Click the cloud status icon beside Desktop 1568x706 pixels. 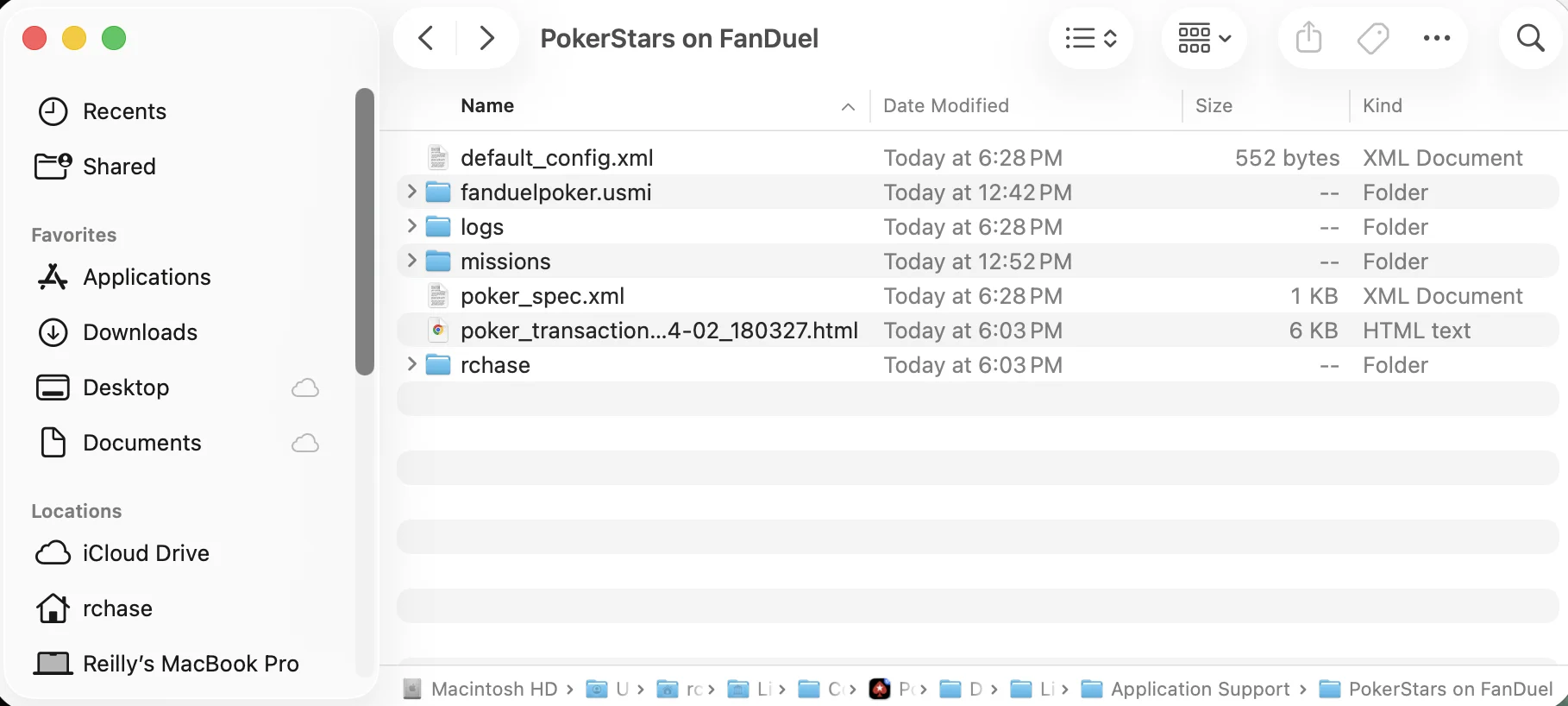(305, 388)
